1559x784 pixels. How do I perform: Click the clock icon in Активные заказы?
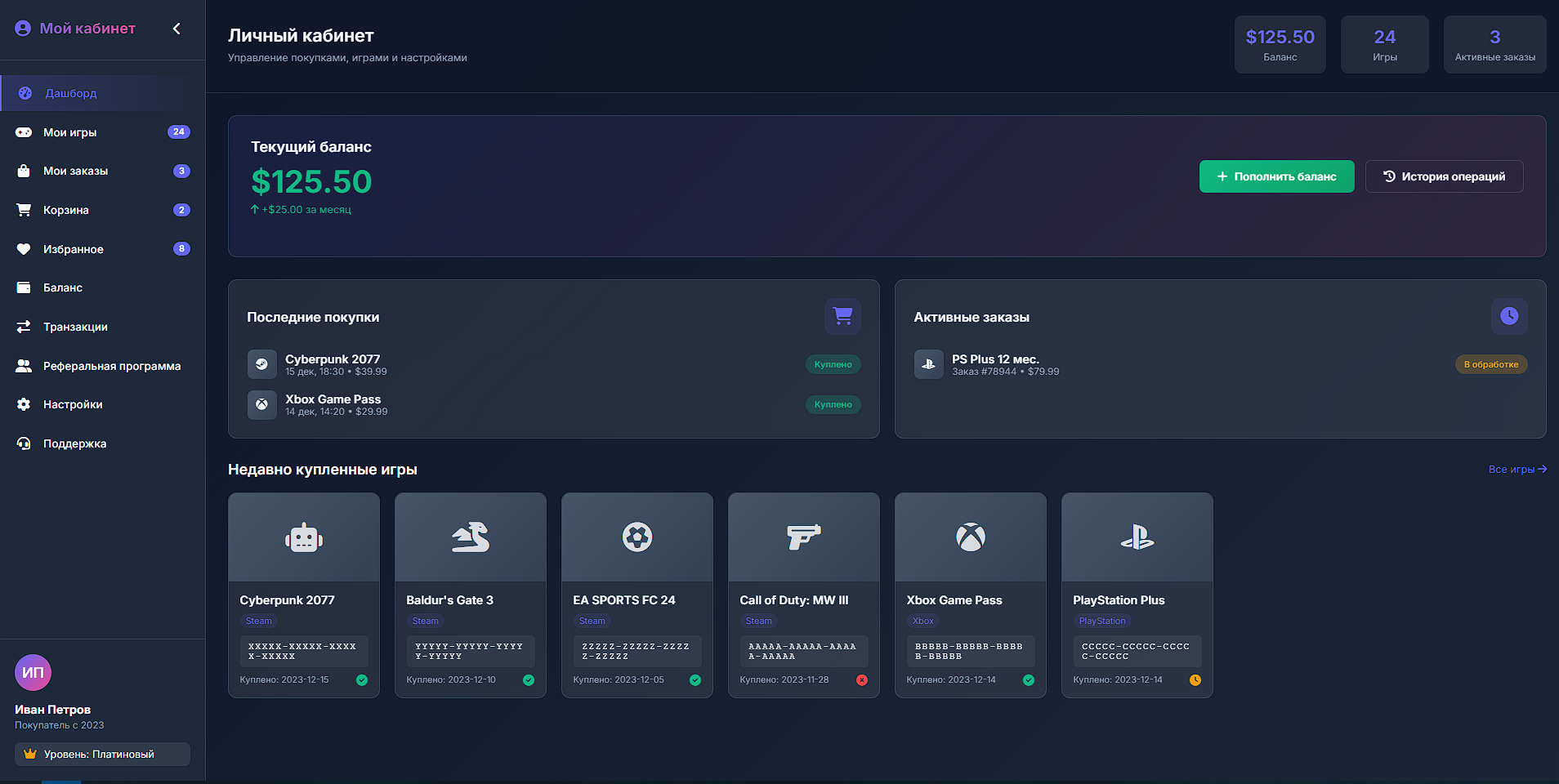1509,316
